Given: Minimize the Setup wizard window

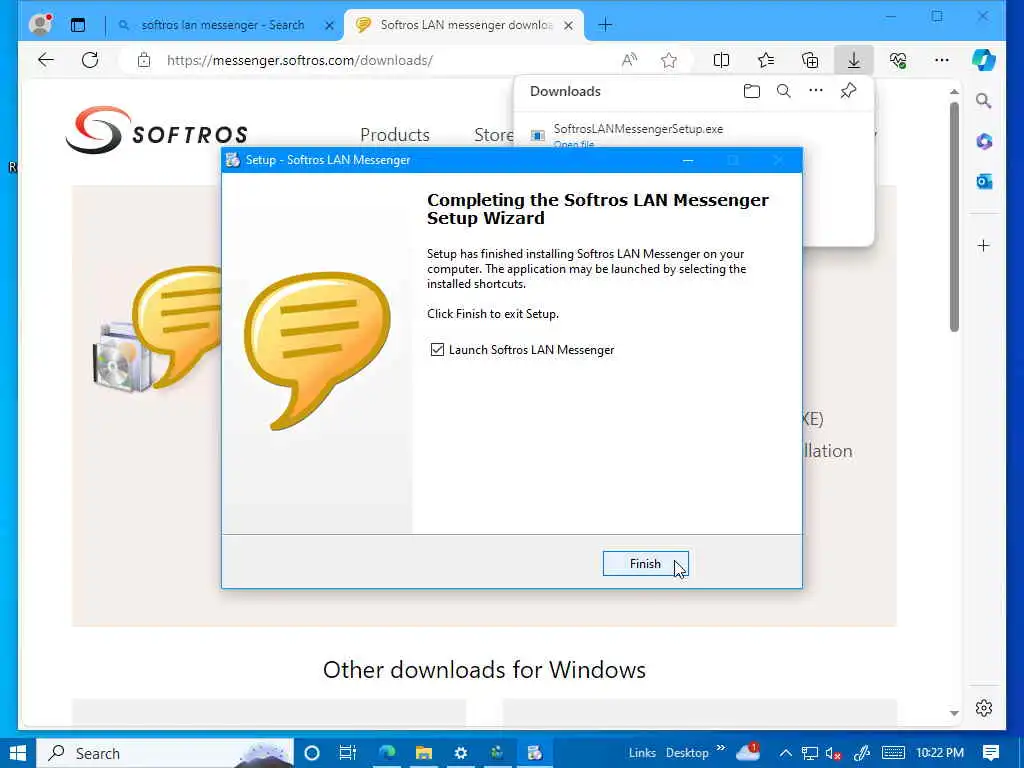Looking at the screenshot, I should click(x=688, y=160).
